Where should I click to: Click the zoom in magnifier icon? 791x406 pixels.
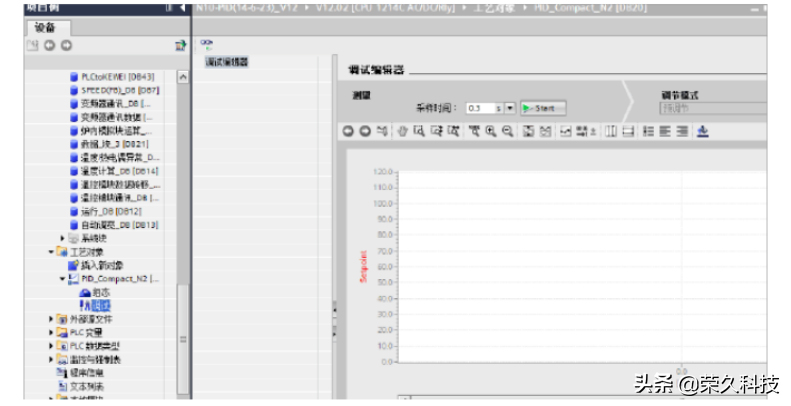point(491,131)
